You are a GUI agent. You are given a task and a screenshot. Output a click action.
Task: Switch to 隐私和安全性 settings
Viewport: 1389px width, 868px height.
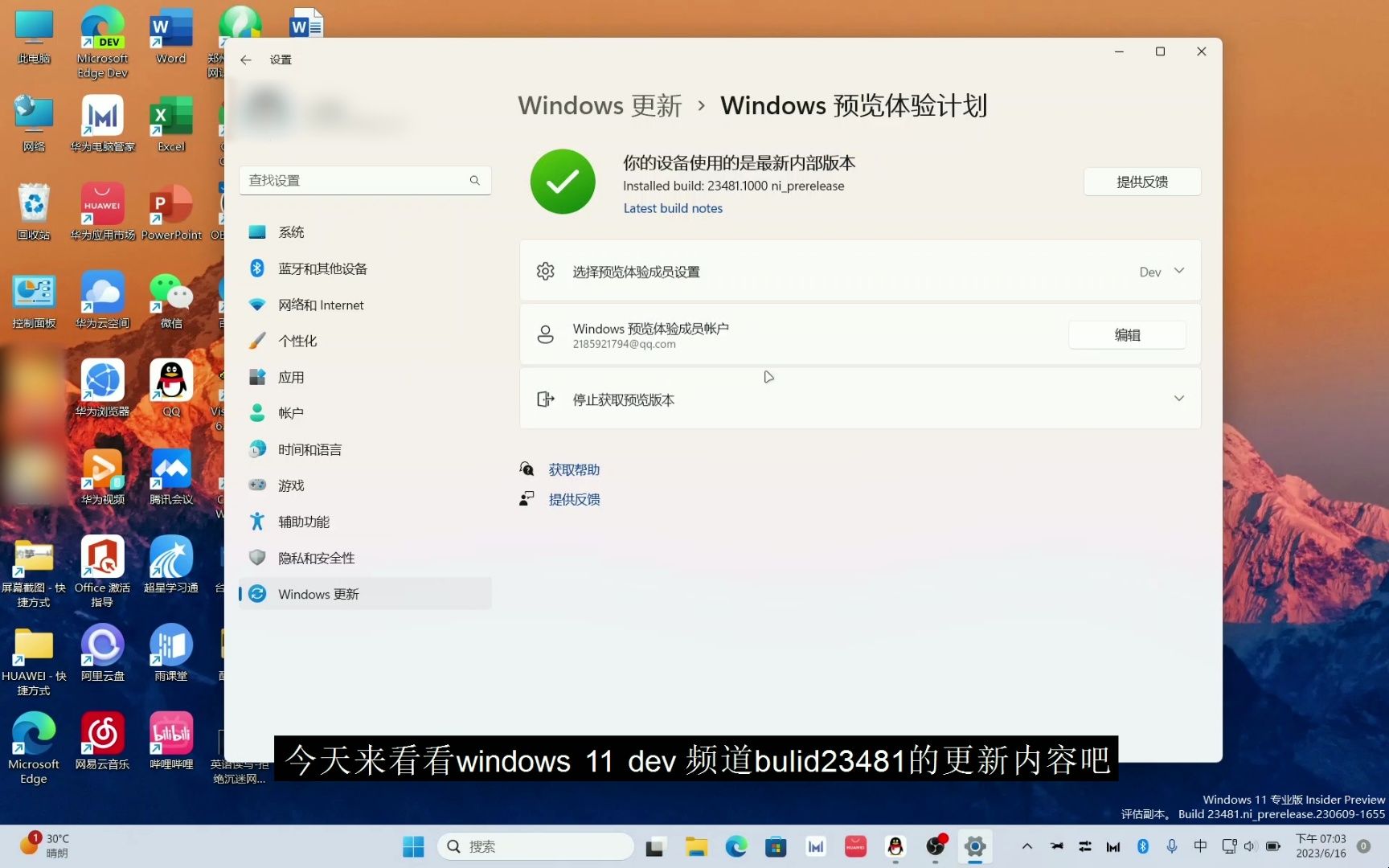tap(317, 558)
